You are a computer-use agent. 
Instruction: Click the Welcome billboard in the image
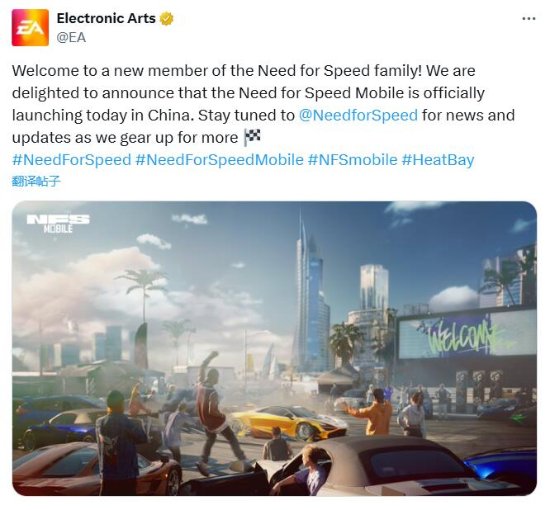point(467,334)
